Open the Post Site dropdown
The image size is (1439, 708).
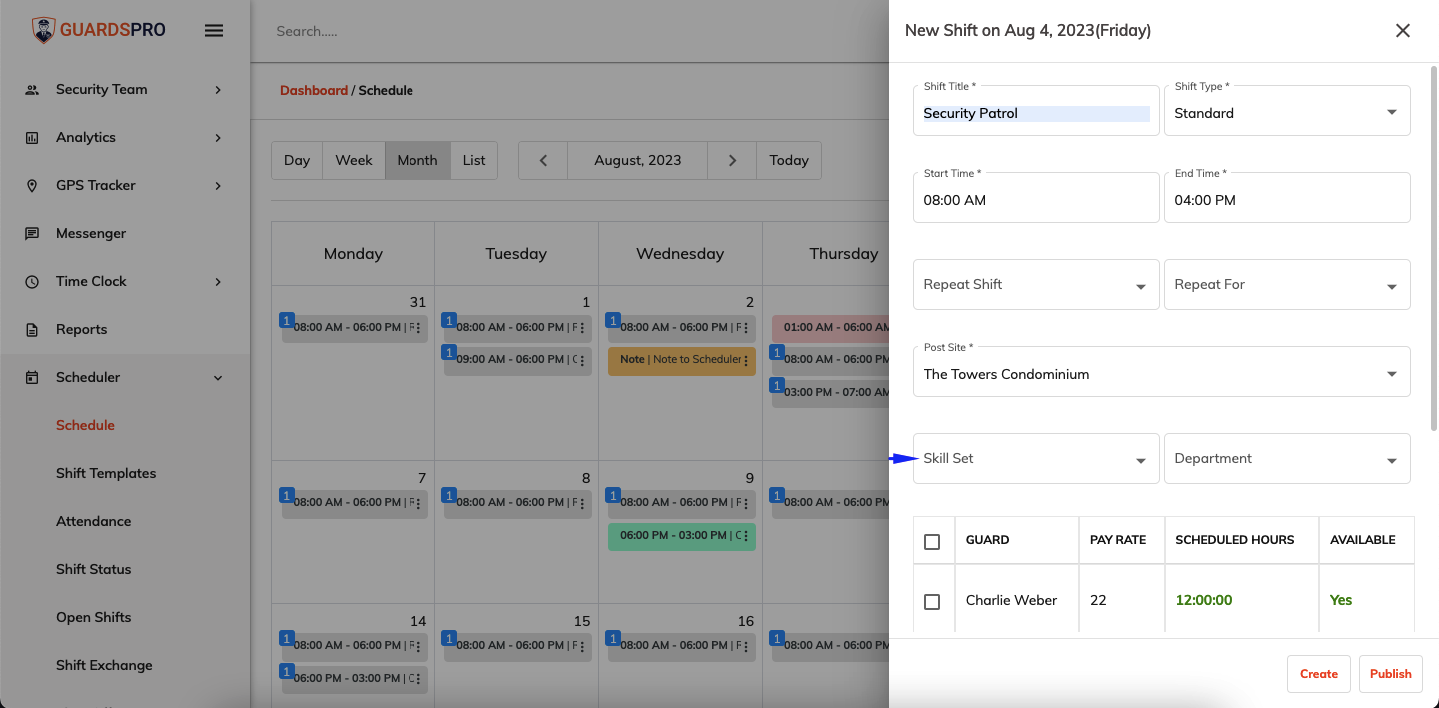click(x=1162, y=372)
